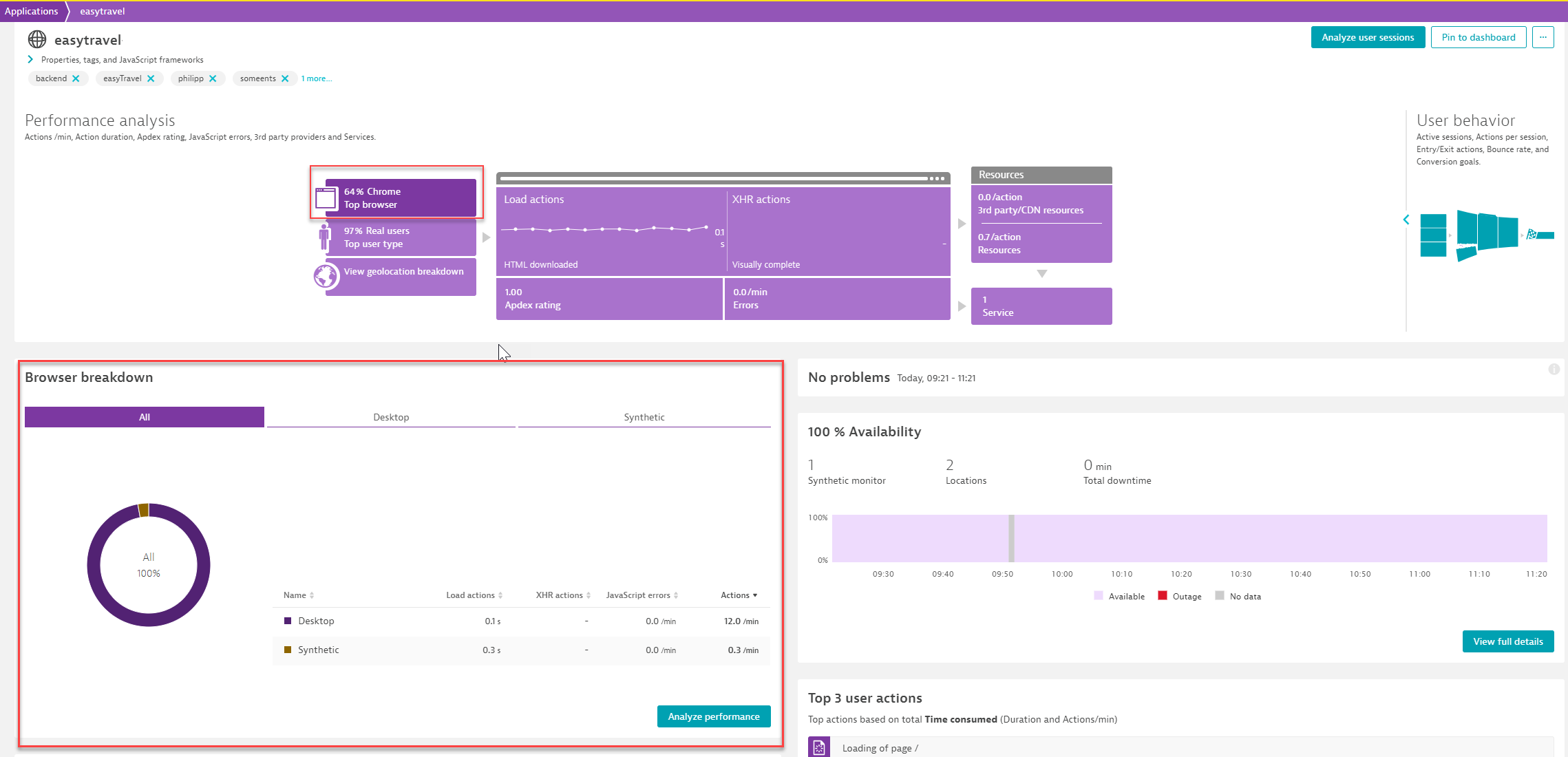Click the browser breakdown donut chart

click(149, 565)
